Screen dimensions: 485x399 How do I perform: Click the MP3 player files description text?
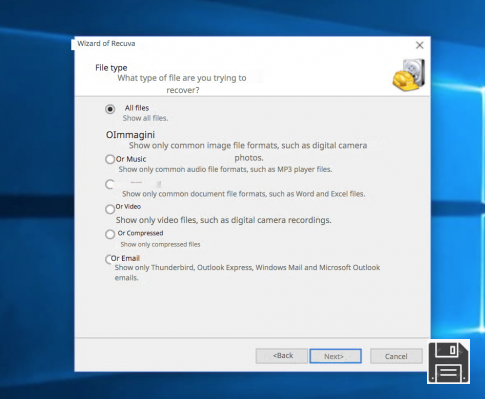pyautogui.click(x=225, y=169)
